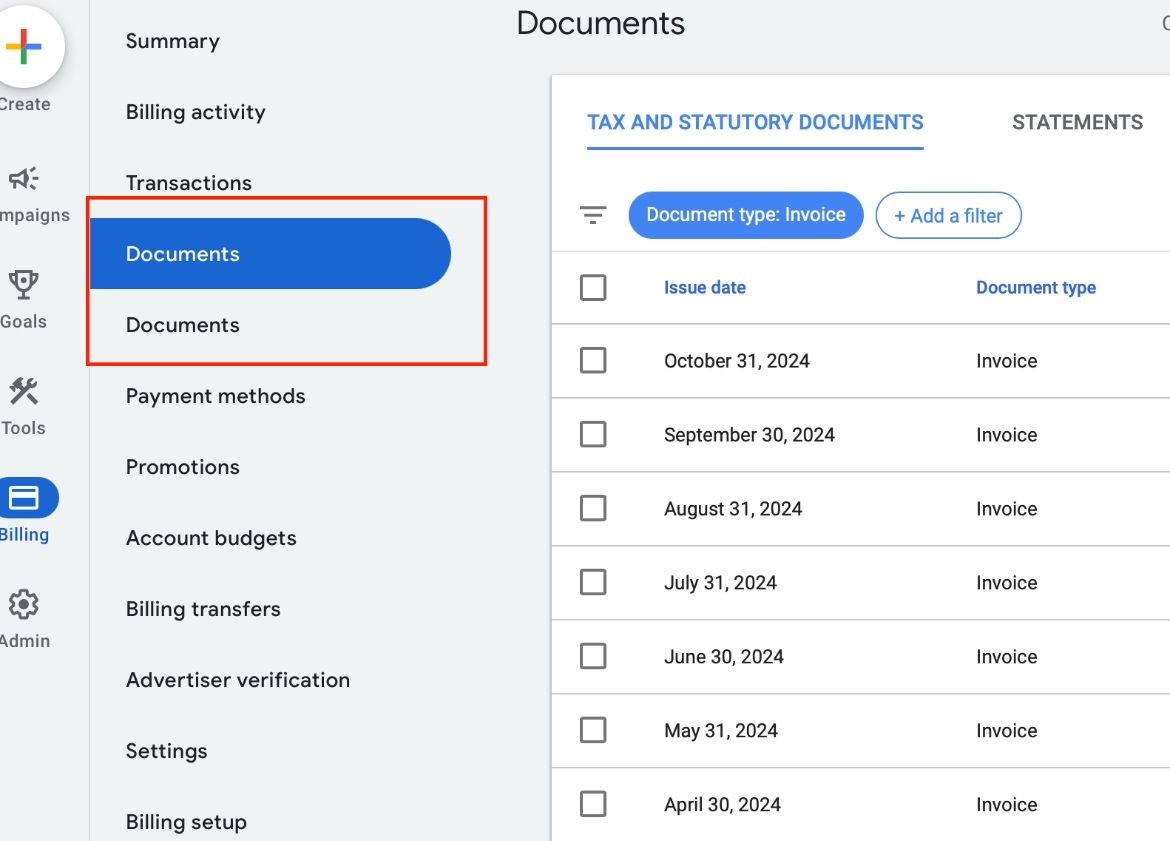This screenshot has height=841, width=1170.
Task: Click the 'September 30, 2024' date text
Action: pyautogui.click(x=749, y=435)
